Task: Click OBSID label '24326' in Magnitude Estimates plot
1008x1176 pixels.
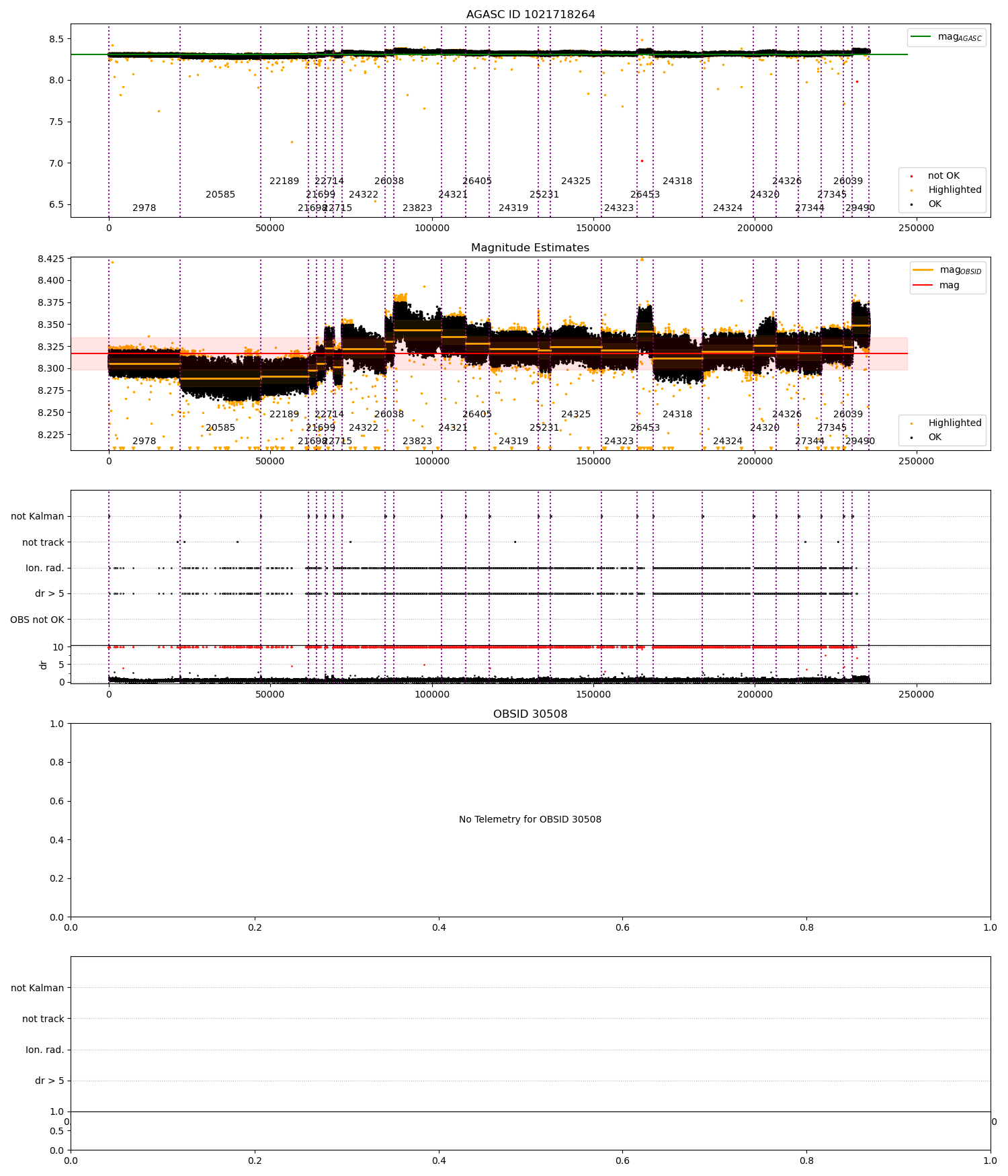Action: pos(787,415)
